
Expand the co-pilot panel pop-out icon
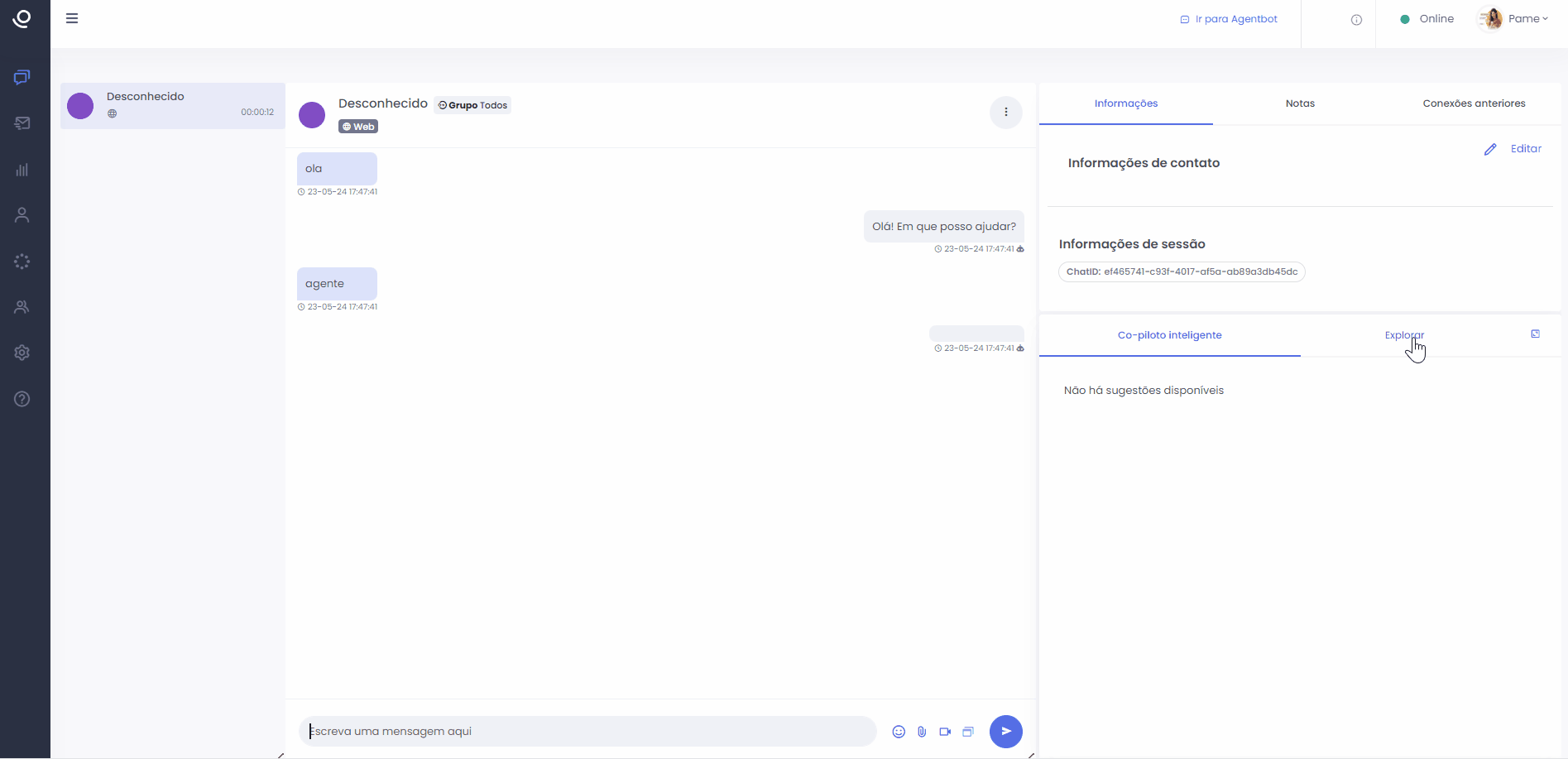(1535, 334)
